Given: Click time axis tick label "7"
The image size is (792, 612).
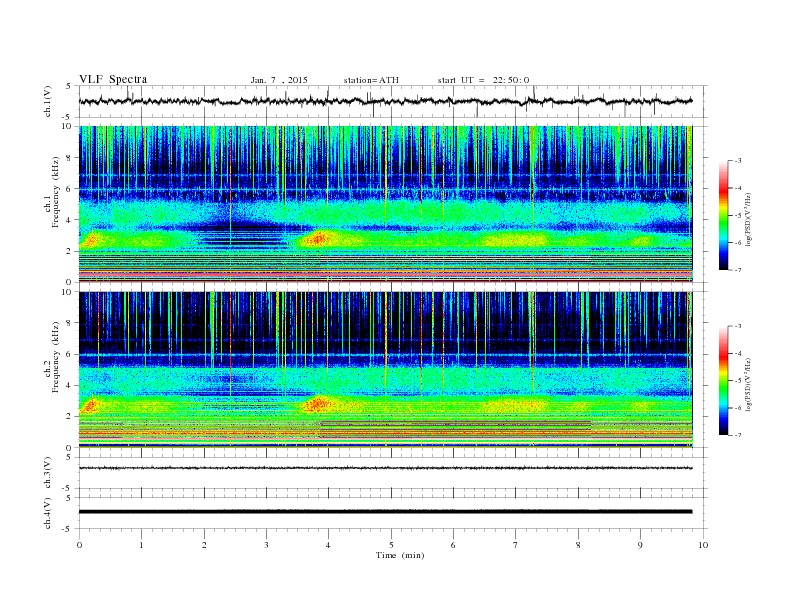Looking at the screenshot, I should click(516, 545).
